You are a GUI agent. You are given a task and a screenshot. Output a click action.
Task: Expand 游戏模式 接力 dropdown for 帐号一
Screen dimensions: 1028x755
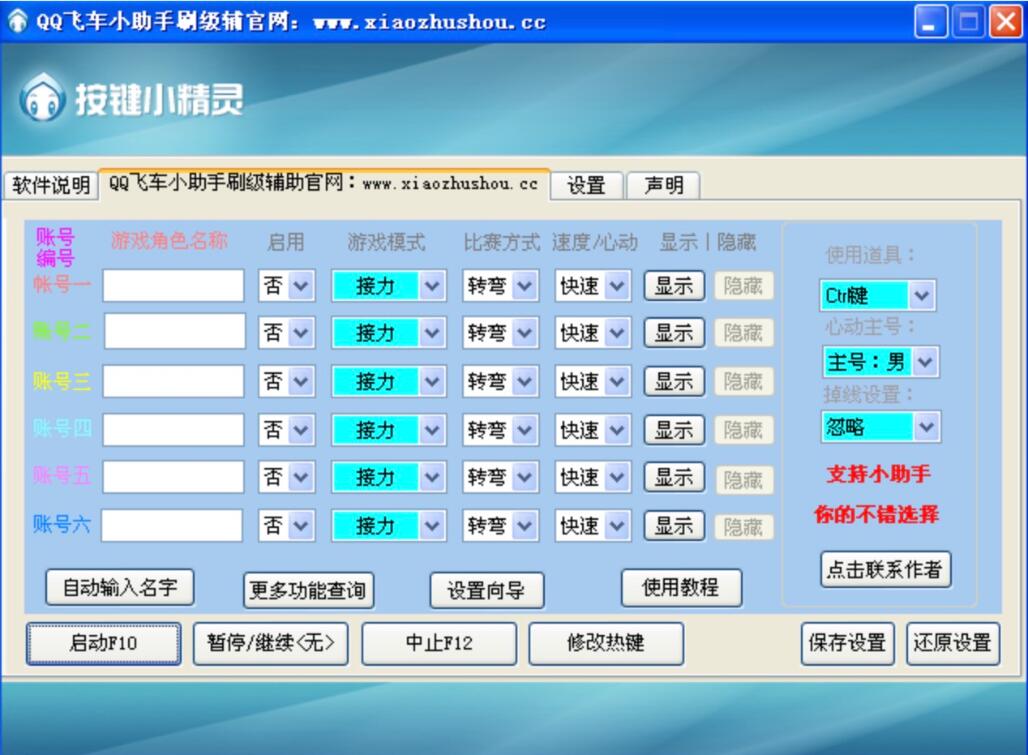pos(431,286)
